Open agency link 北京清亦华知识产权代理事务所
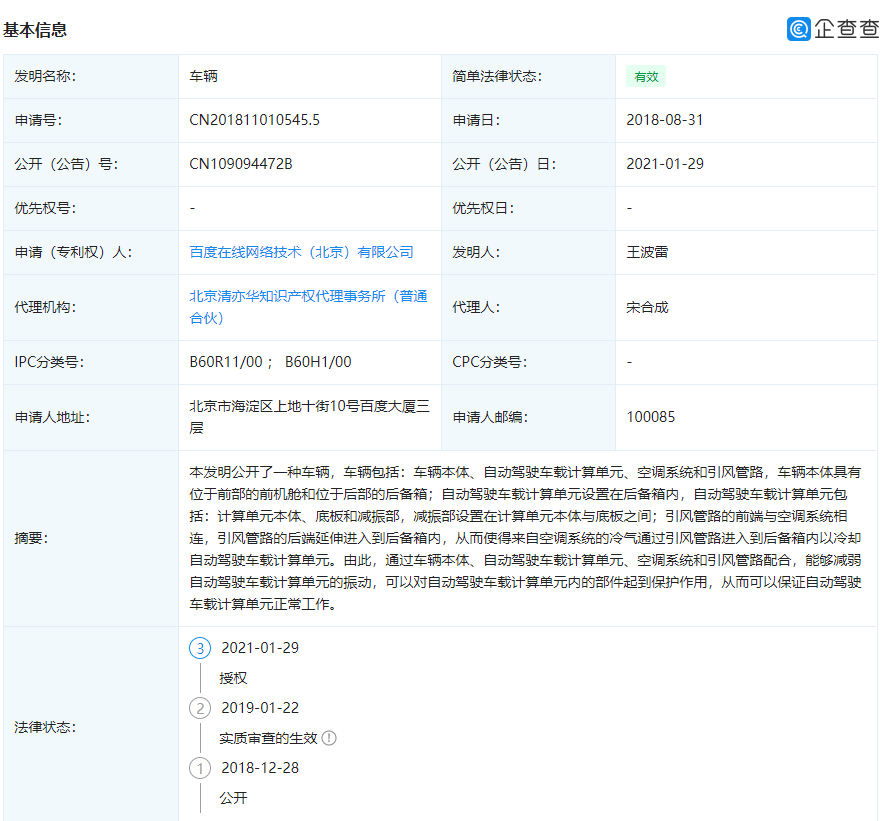Screen dimensions: 890x821 (308, 307)
